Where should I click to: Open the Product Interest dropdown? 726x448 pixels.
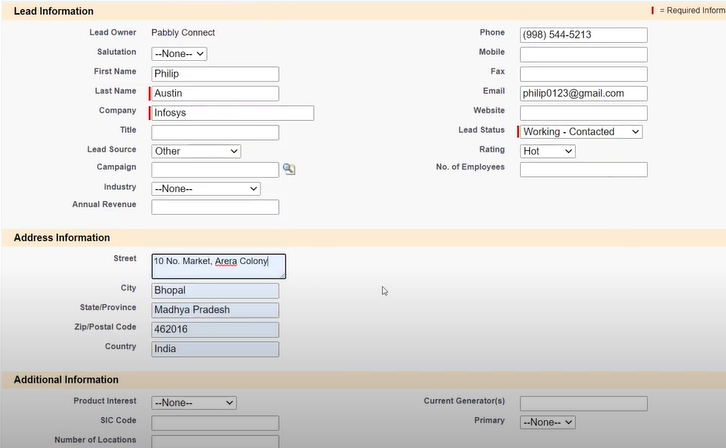coord(194,402)
